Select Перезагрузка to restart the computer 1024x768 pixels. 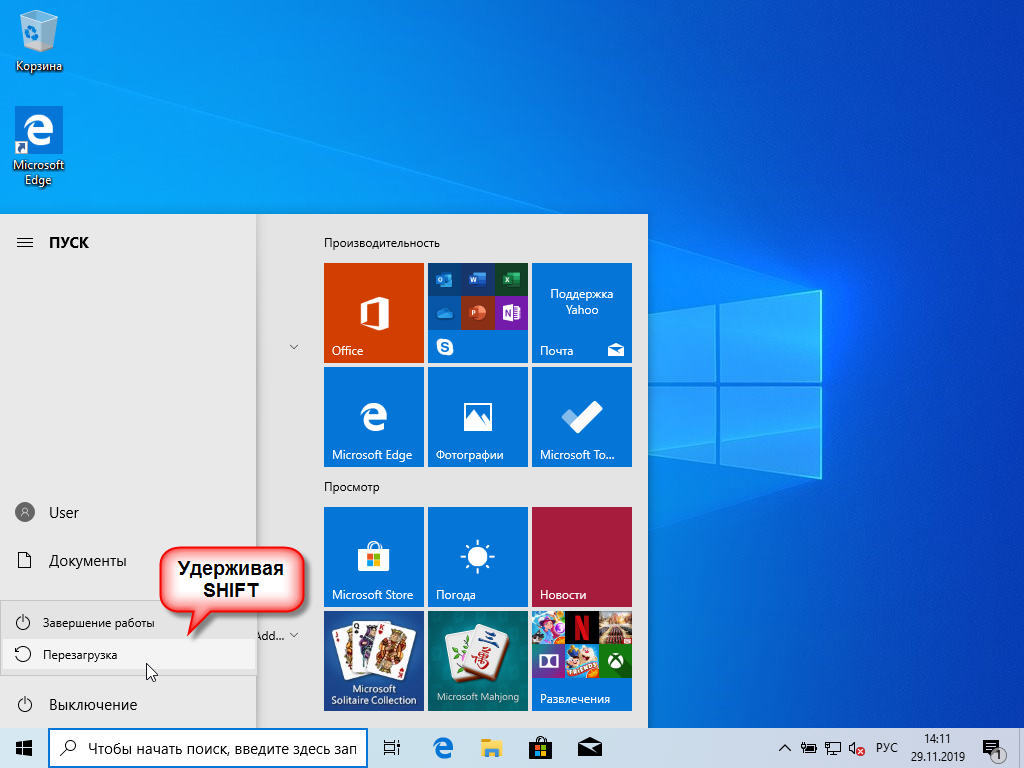tap(128, 654)
